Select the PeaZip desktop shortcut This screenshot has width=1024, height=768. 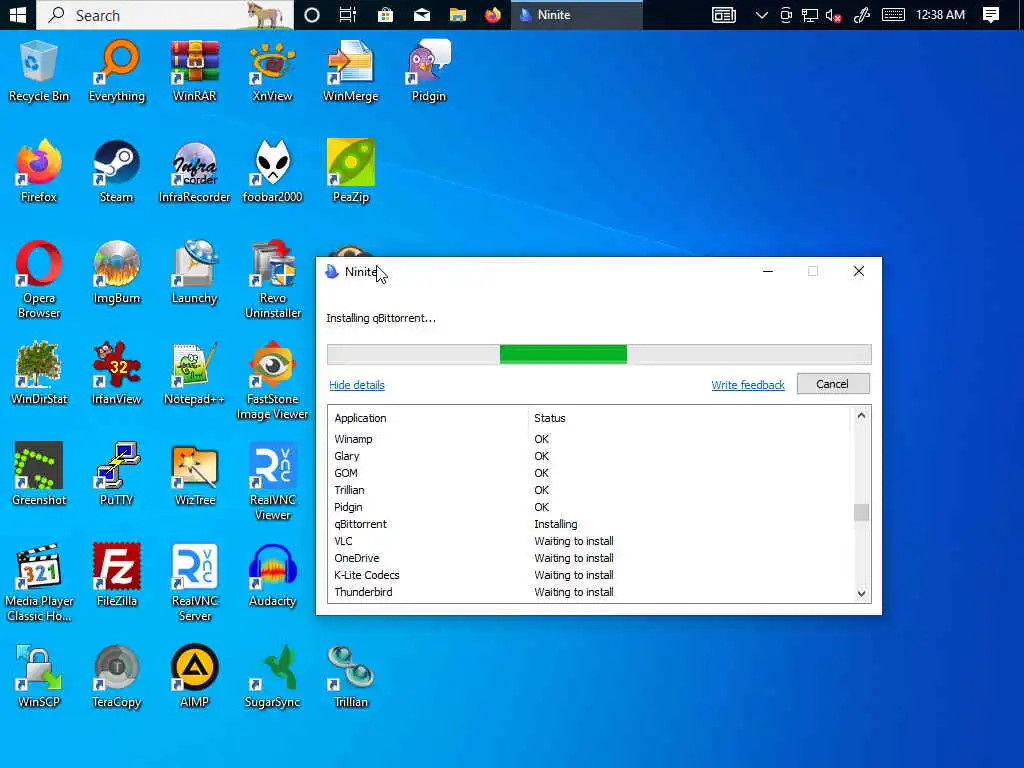click(351, 172)
